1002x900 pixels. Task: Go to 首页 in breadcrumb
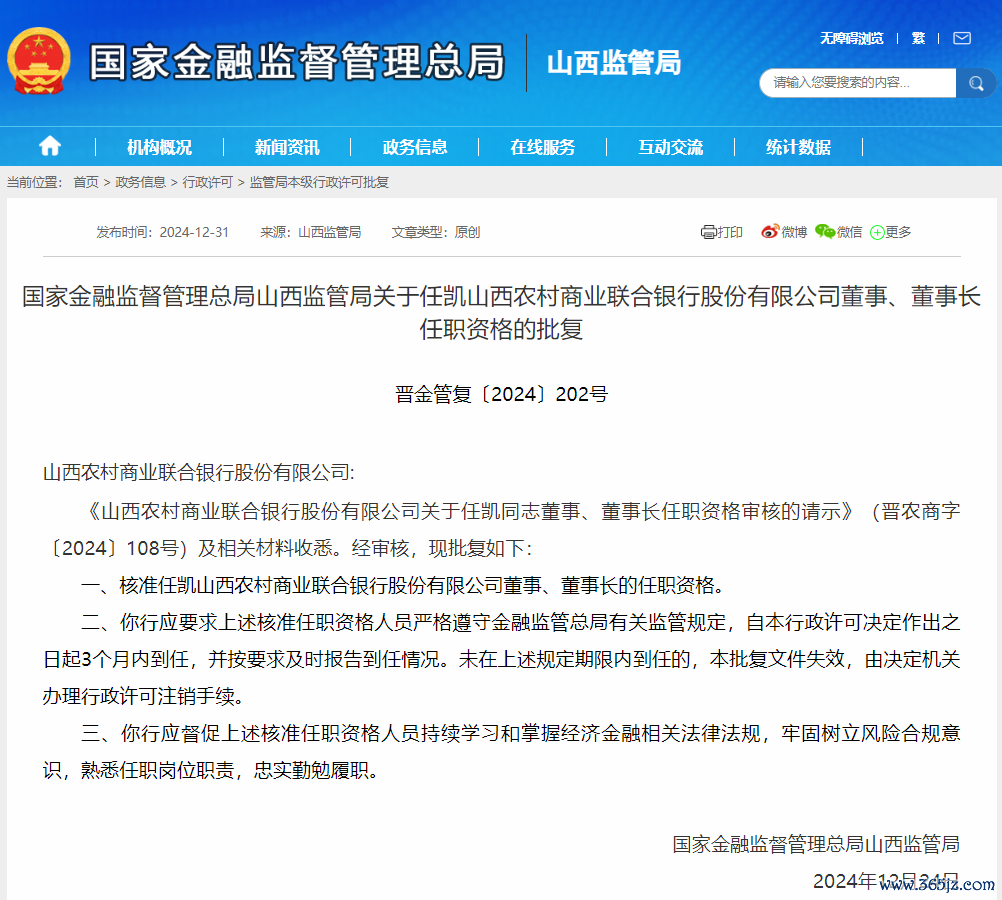point(86,182)
